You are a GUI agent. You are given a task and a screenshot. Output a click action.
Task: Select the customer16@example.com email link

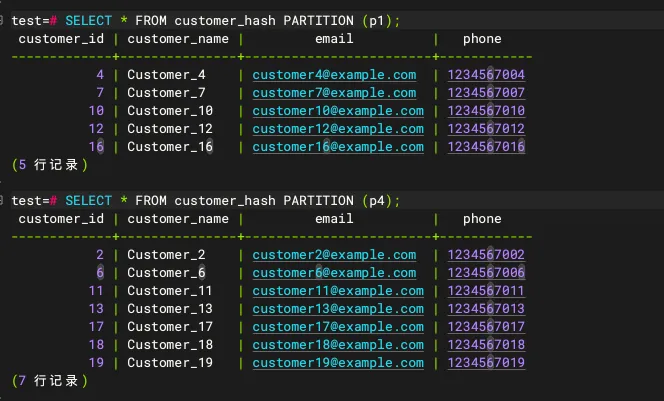coord(338,147)
